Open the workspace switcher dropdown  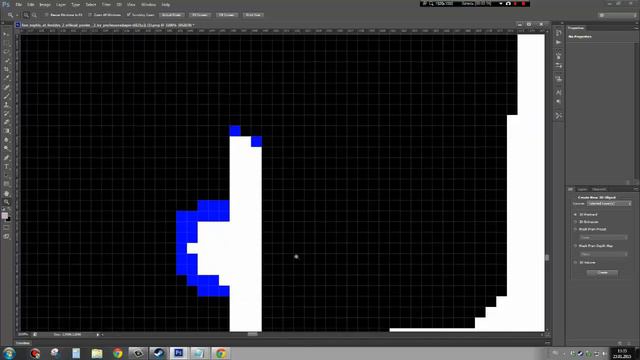tap(618, 15)
